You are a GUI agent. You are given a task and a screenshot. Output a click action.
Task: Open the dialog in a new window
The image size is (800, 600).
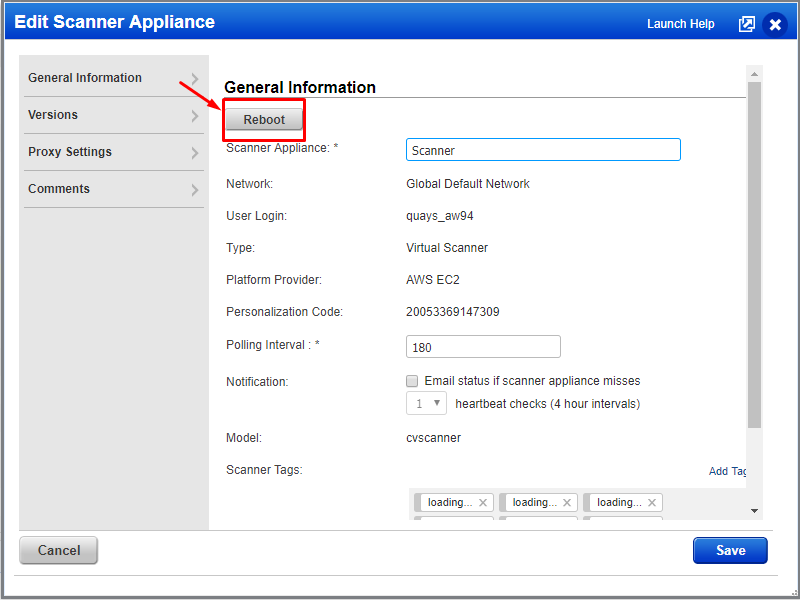[747, 24]
